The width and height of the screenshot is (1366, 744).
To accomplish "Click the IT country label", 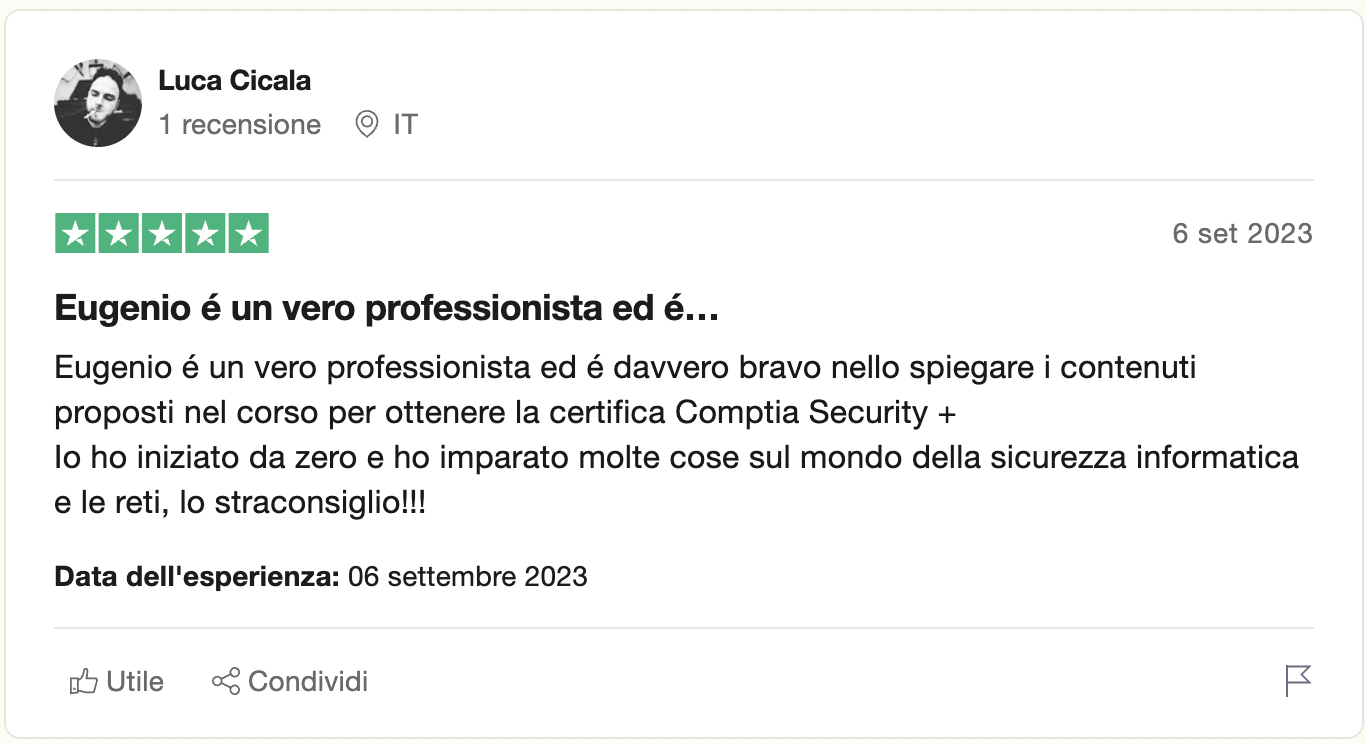I will tap(405, 125).
